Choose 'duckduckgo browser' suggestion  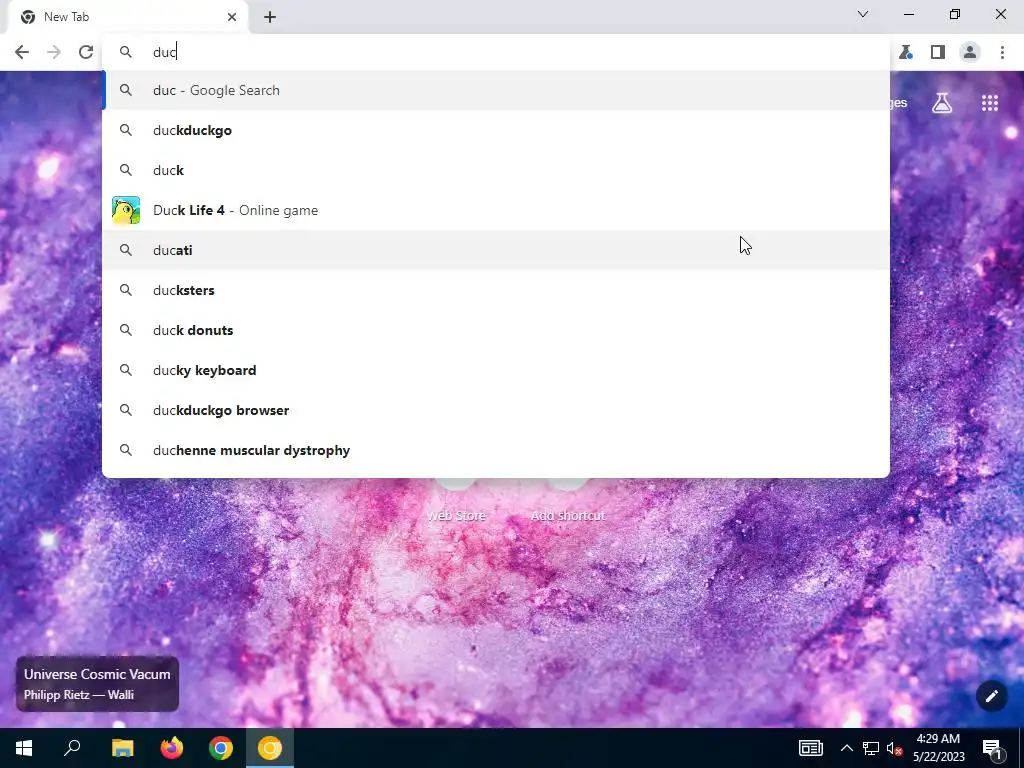[x=496, y=410]
